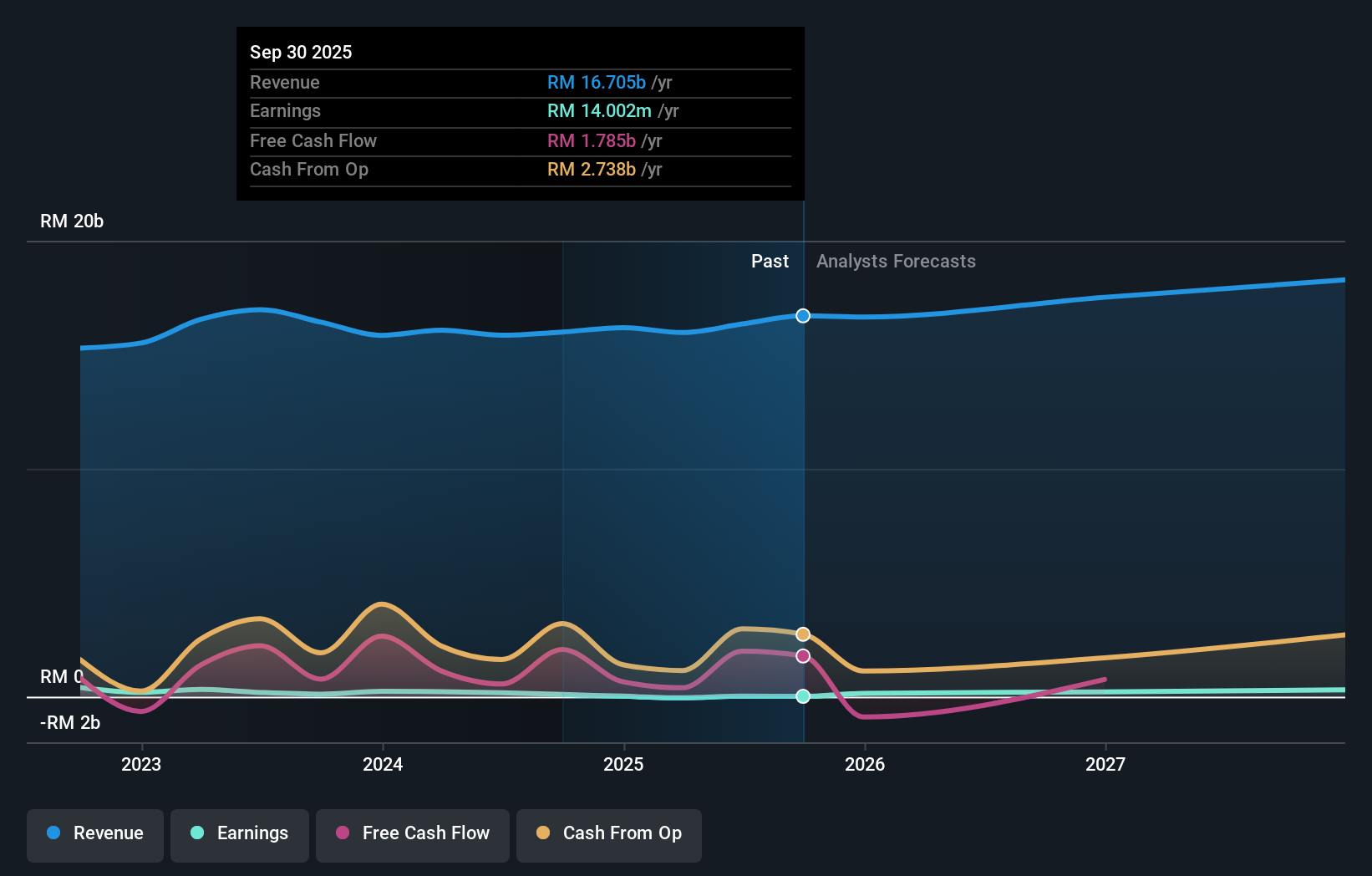This screenshot has width=1372, height=876.
Task: Select the pink Free Cash Flow chart marker
Action: point(803,655)
